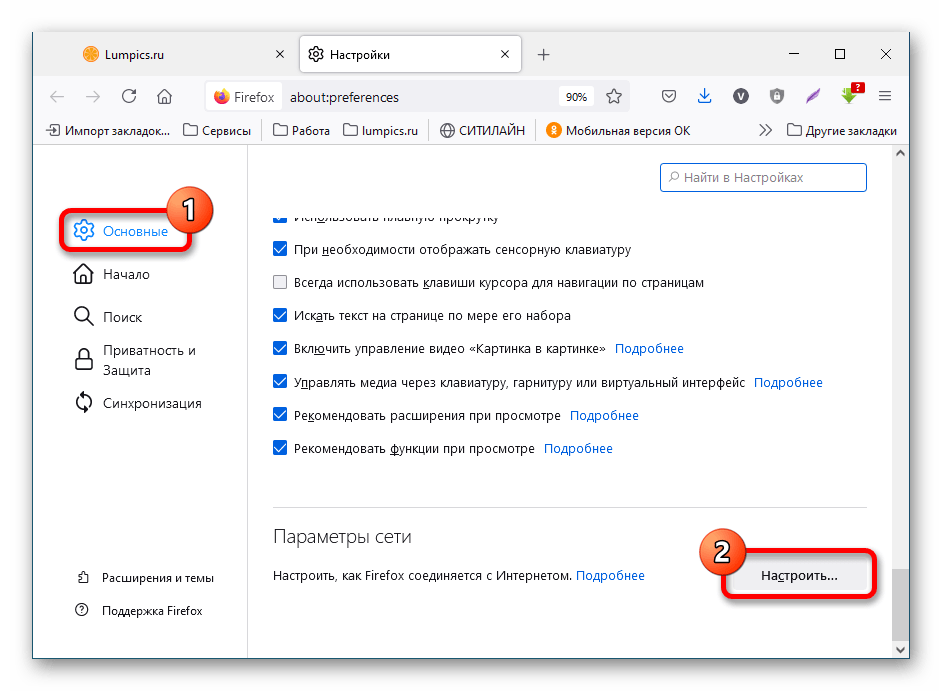Toggle media control via keyboard checkbox
Viewport: 942px width, 691px height.
coord(280,382)
